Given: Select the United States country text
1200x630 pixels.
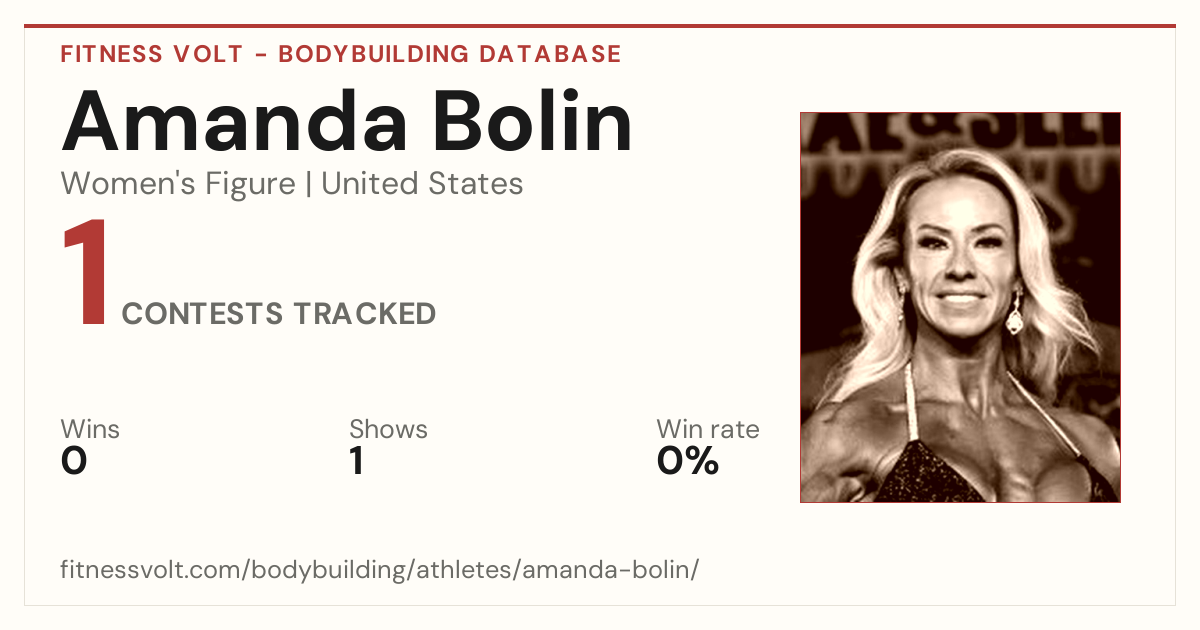Looking at the screenshot, I should (422, 184).
